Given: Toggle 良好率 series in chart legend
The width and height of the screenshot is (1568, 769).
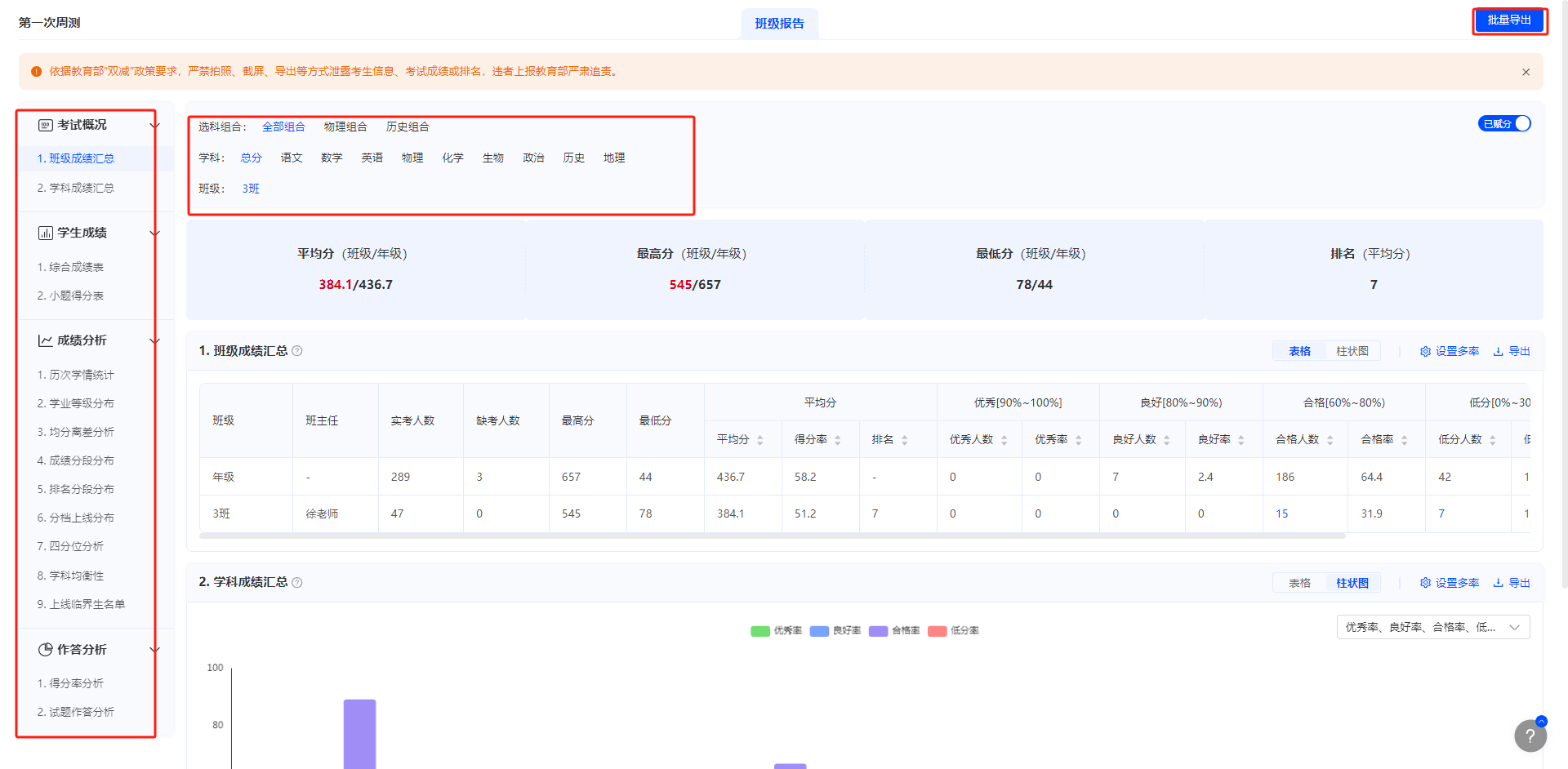Looking at the screenshot, I should coord(835,630).
